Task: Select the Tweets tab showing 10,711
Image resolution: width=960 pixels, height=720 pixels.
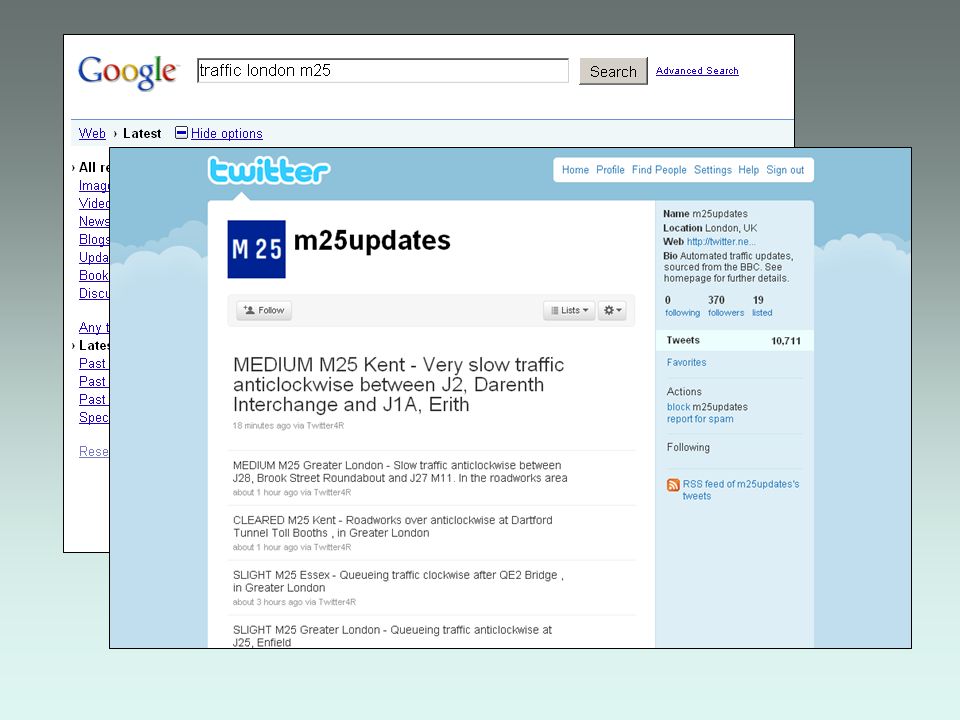Action: 733,340
